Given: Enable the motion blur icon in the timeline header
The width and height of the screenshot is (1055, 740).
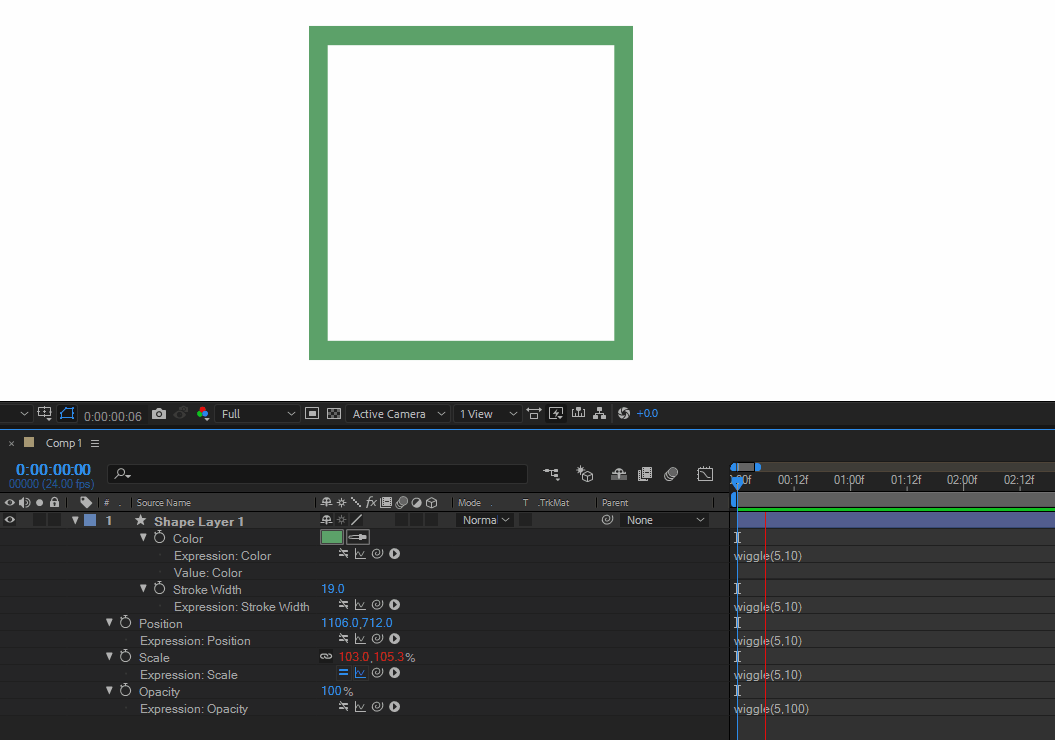Looking at the screenshot, I should 671,474.
